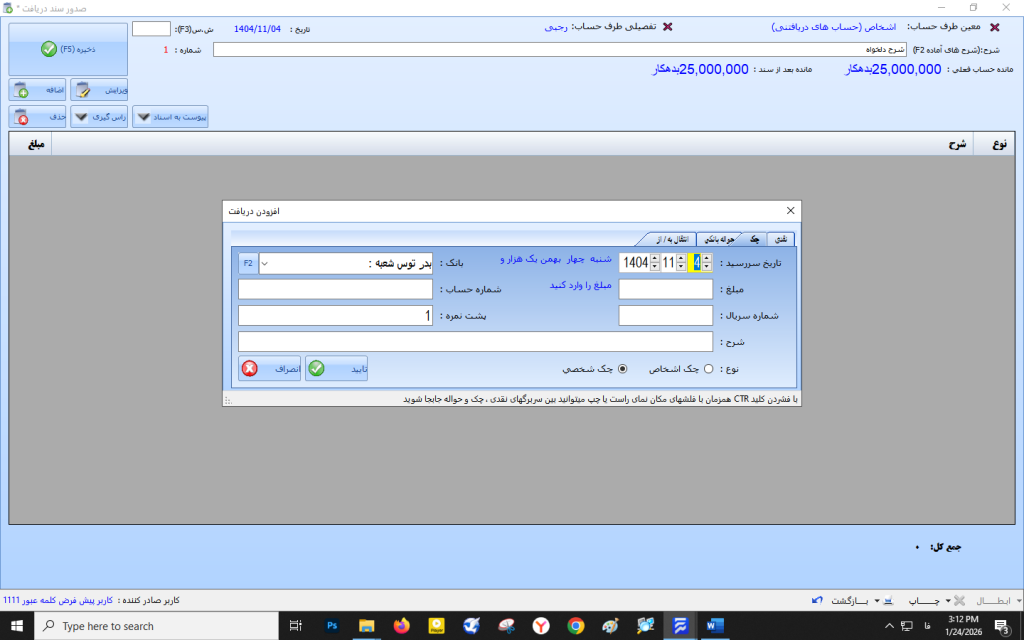Click the save (ذخیره F5) button
The width and height of the screenshot is (1024, 640).
[68, 49]
